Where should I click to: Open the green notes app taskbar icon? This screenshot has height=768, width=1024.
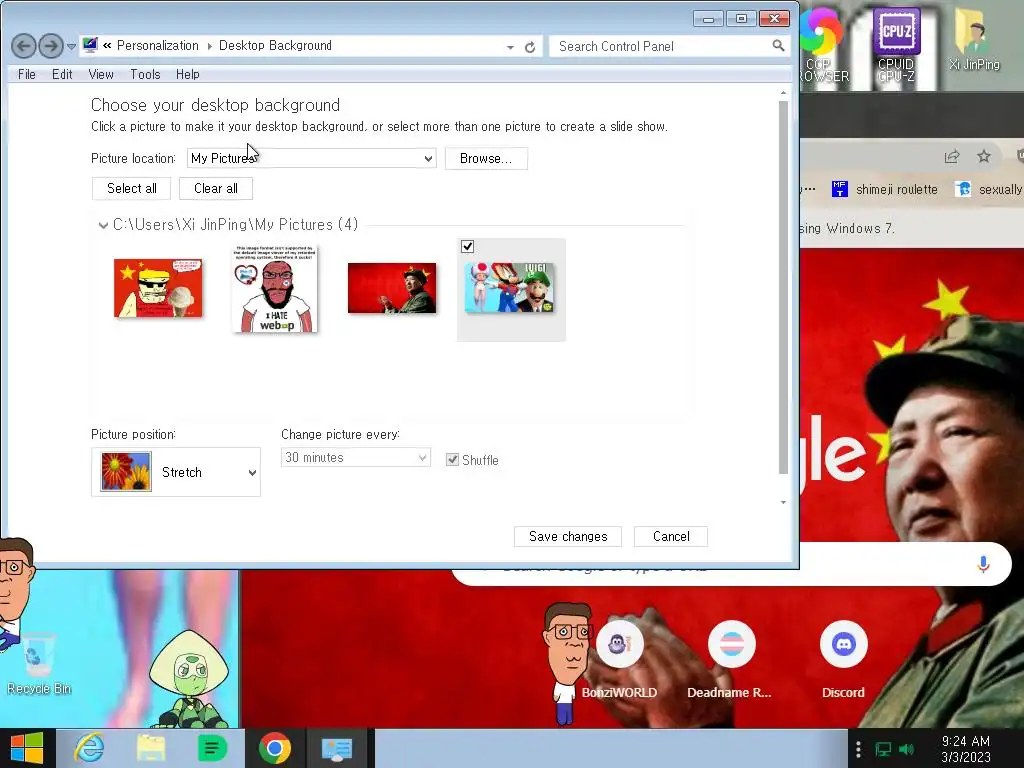click(x=212, y=748)
